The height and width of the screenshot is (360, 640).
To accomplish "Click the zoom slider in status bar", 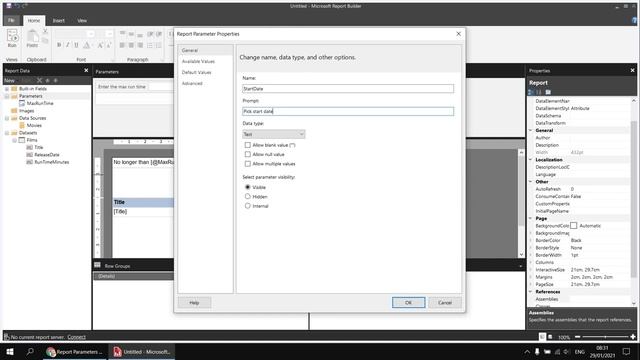I will pyautogui.click(x=605, y=337).
